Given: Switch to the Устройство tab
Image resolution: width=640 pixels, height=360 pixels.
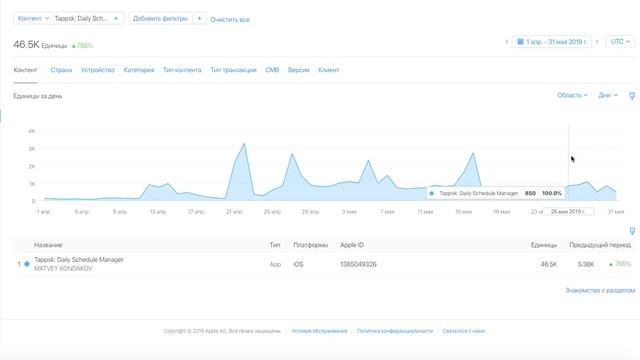Looking at the screenshot, I should [98, 70].
